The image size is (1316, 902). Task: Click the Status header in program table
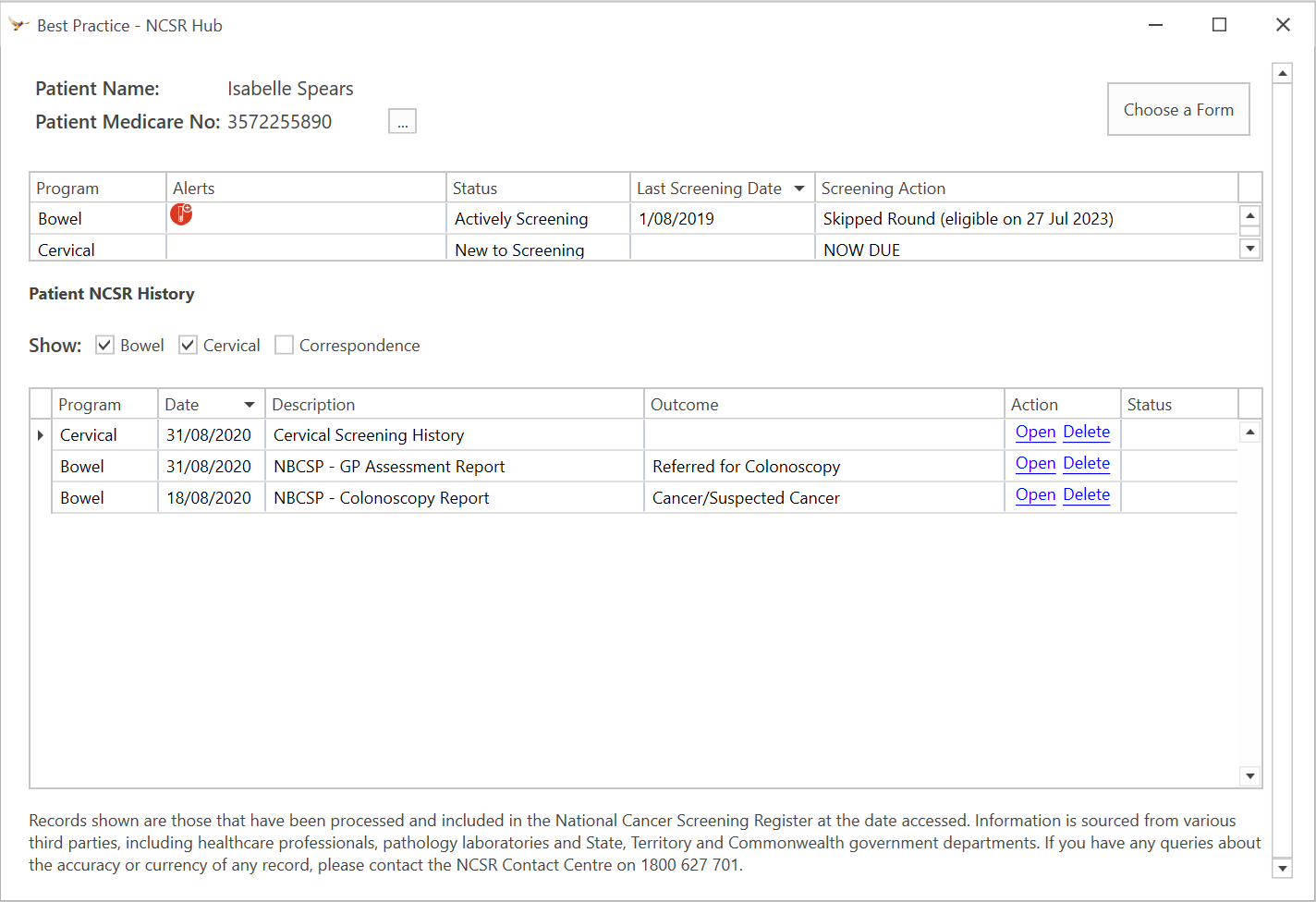[538, 189]
